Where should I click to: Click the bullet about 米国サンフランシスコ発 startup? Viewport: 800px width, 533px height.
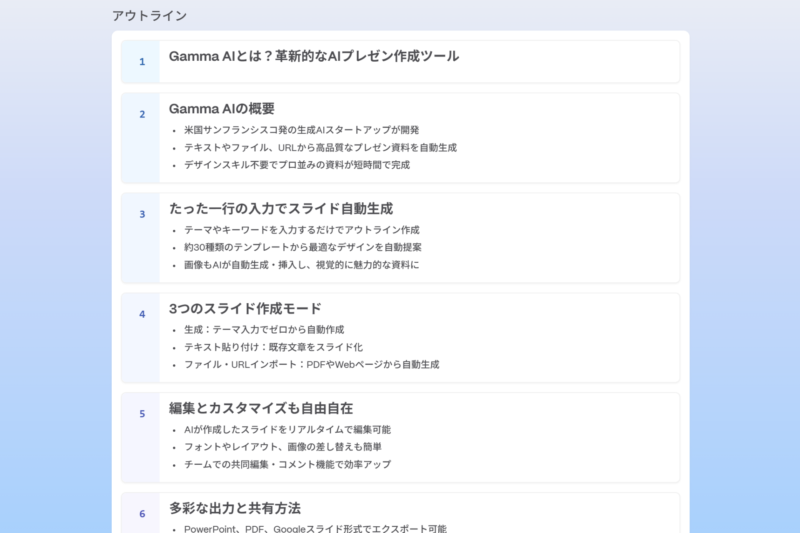click(x=301, y=130)
